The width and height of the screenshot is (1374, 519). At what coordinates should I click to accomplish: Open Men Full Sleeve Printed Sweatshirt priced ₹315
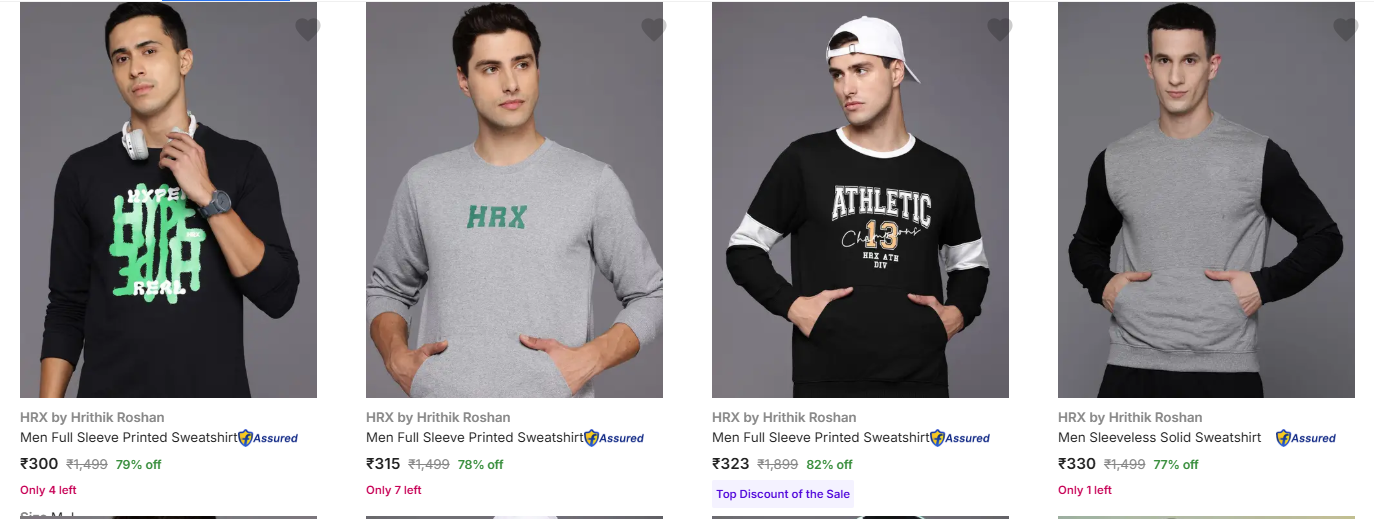tap(474, 438)
